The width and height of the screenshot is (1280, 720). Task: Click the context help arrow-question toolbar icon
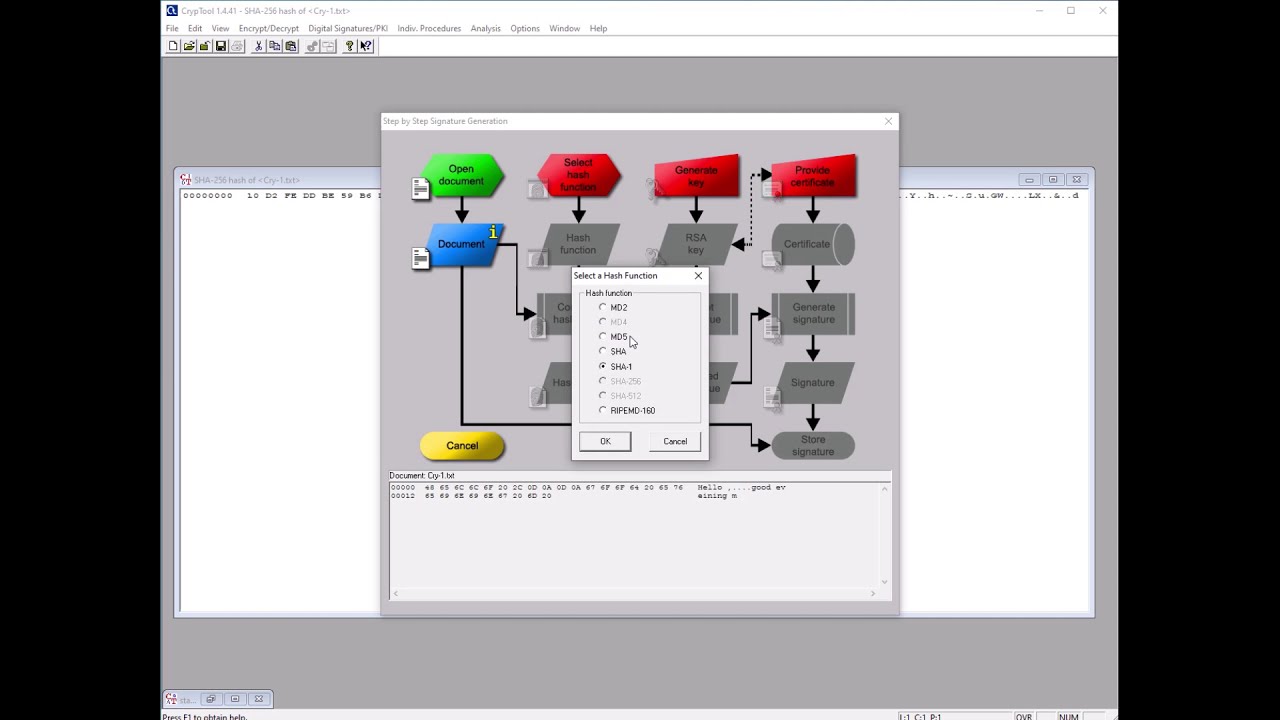pyautogui.click(x=366, y=46)
